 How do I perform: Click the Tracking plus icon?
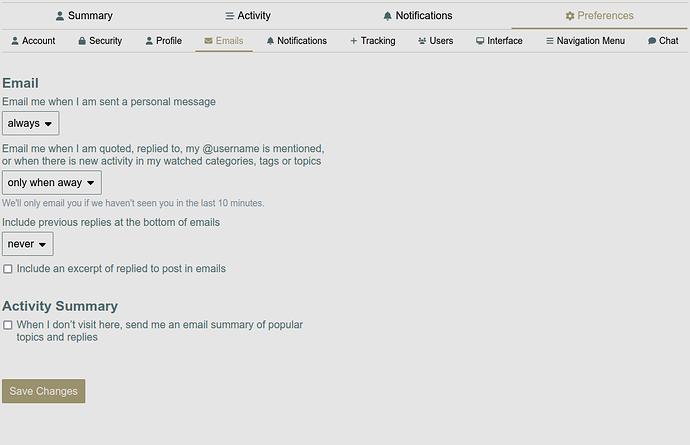(x=353, y=41)
